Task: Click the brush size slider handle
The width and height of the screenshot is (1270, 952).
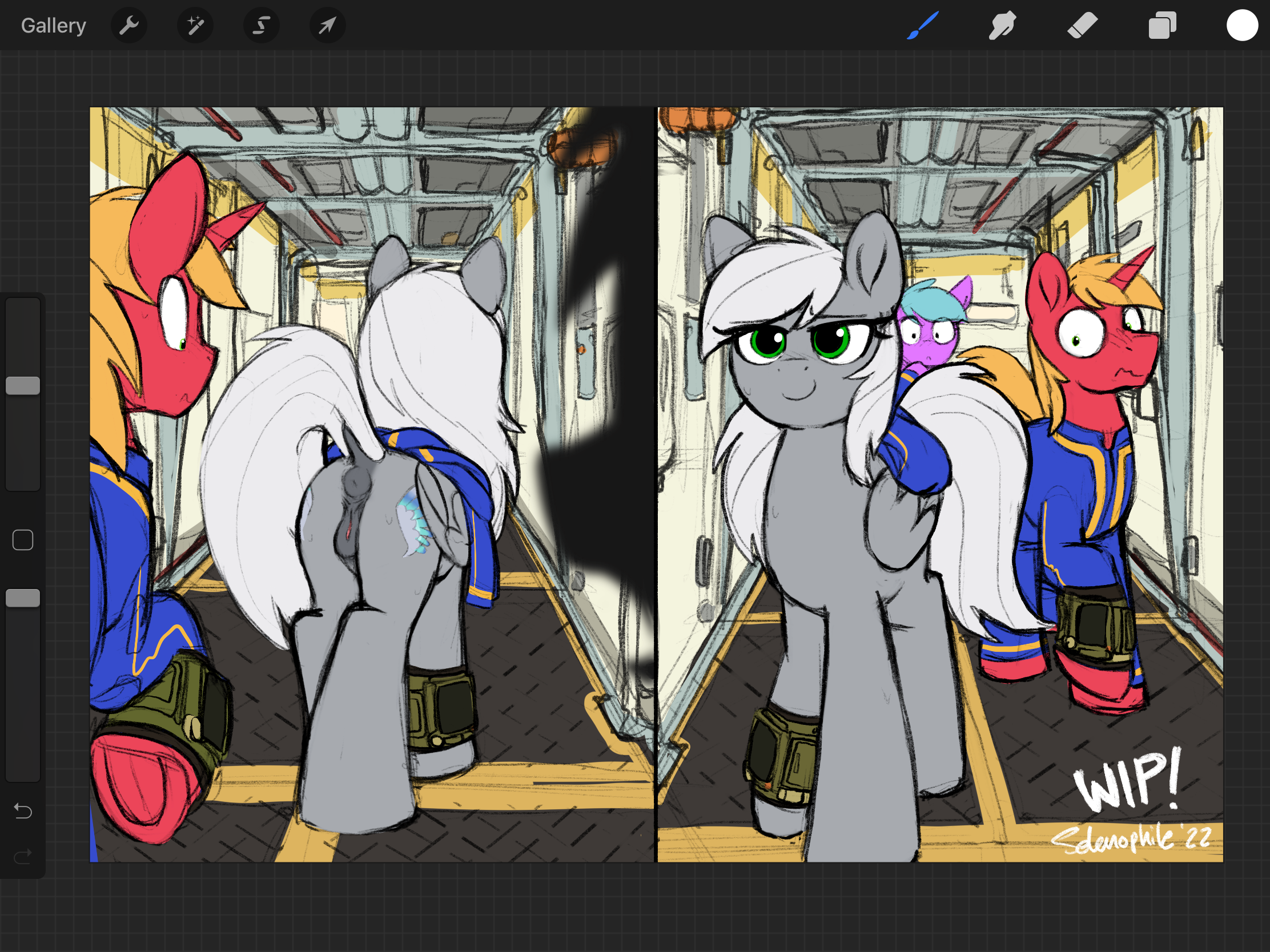Action: coord(23,386)
